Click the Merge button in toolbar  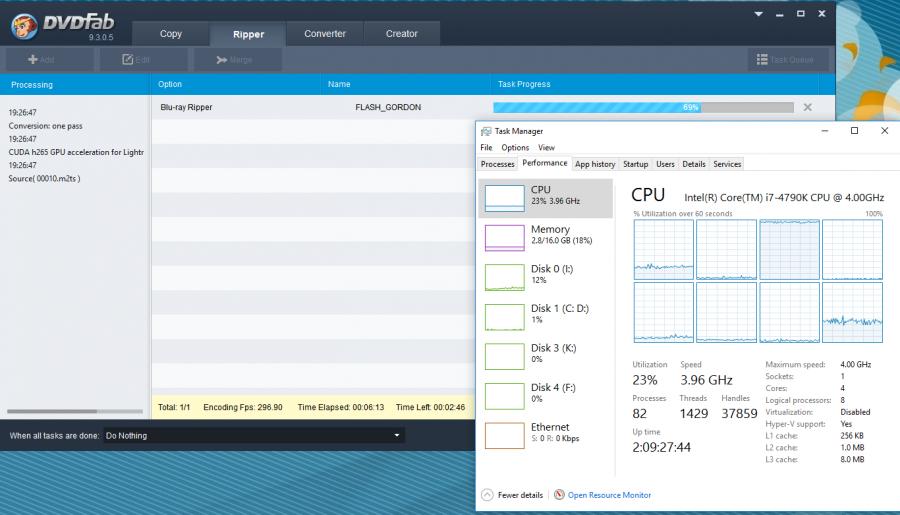pos(236,60)
